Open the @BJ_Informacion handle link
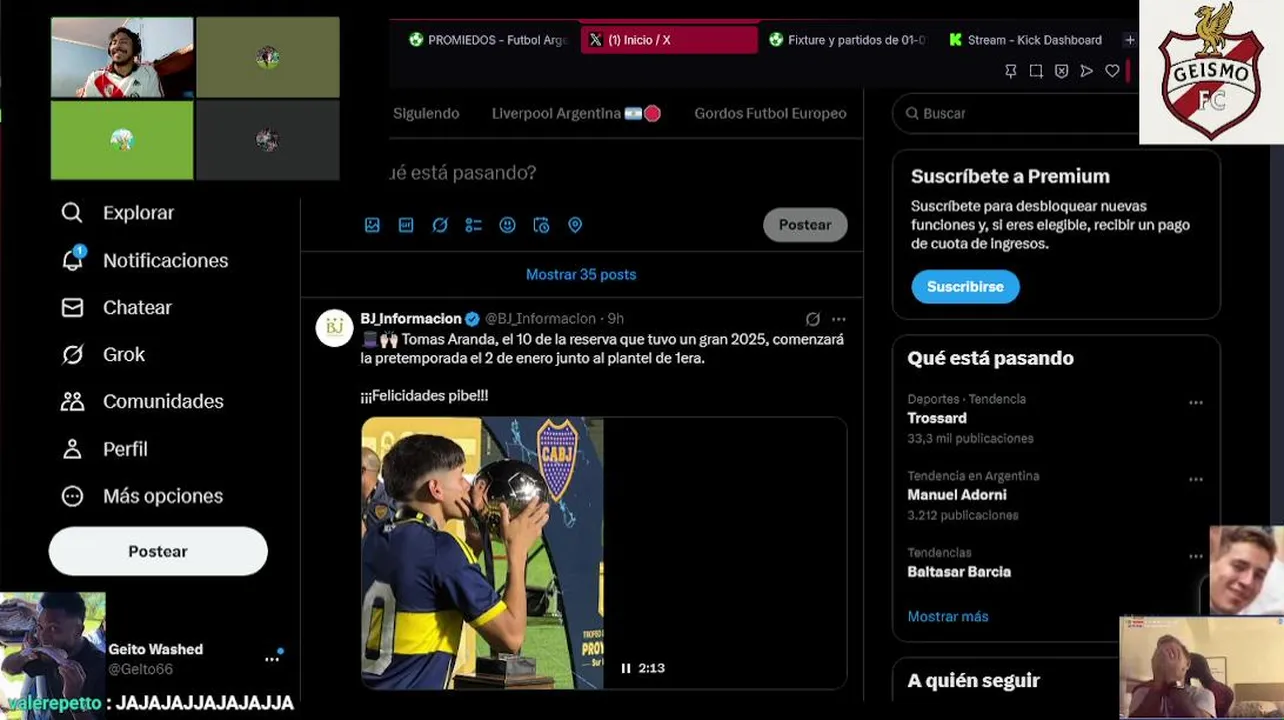This screenshot has height=720, width=1284. coord(540,318)
